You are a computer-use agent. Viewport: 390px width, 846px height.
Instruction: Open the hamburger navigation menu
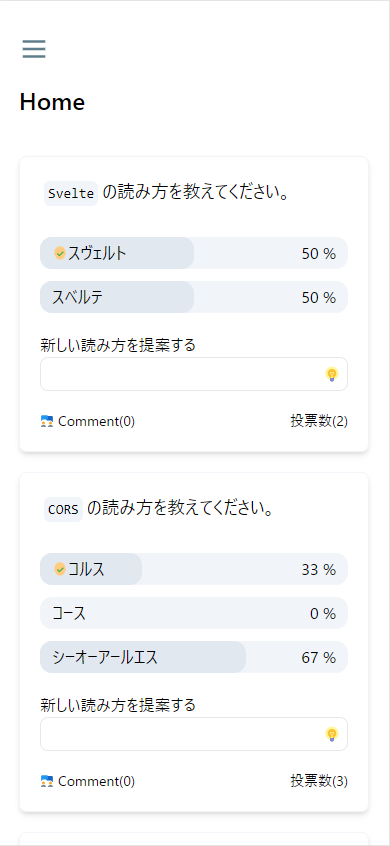tap(34, 49)
